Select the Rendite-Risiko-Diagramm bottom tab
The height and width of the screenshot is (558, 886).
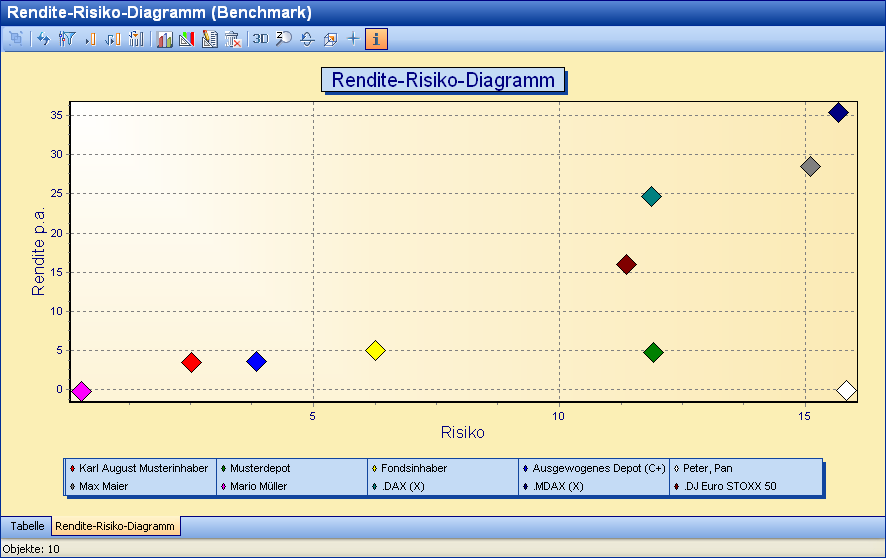(x=115, y=526)
